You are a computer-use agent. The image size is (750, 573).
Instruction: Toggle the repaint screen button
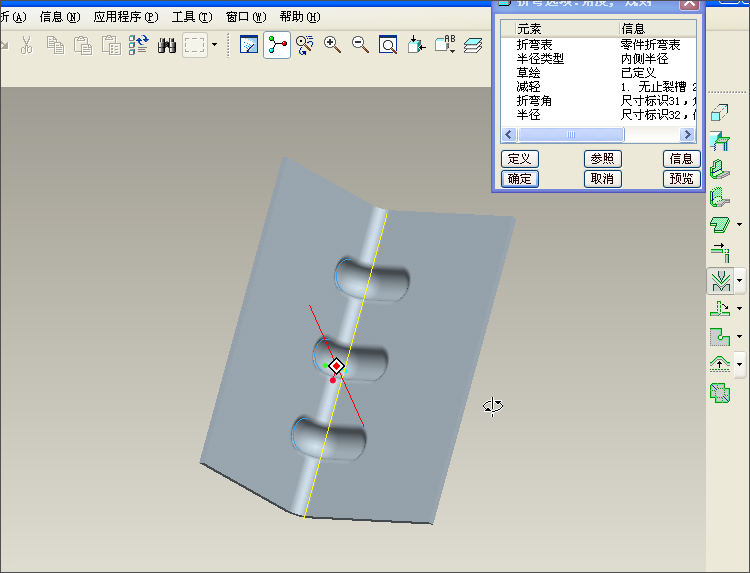tap(249, 45)
